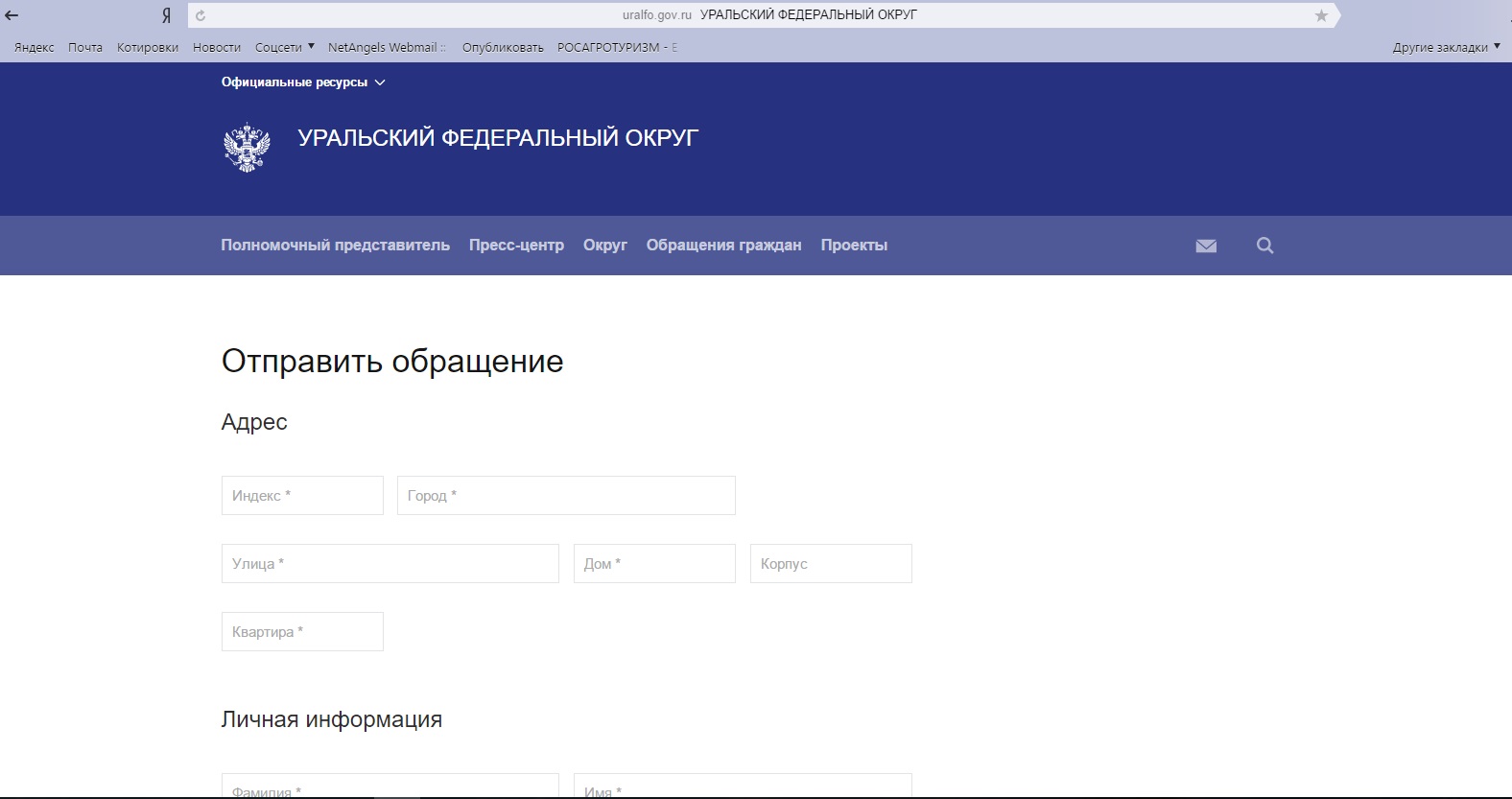Reload the page with the refresh icon
This screenshot has height=799, width=1512.
[x=201, y=15]
